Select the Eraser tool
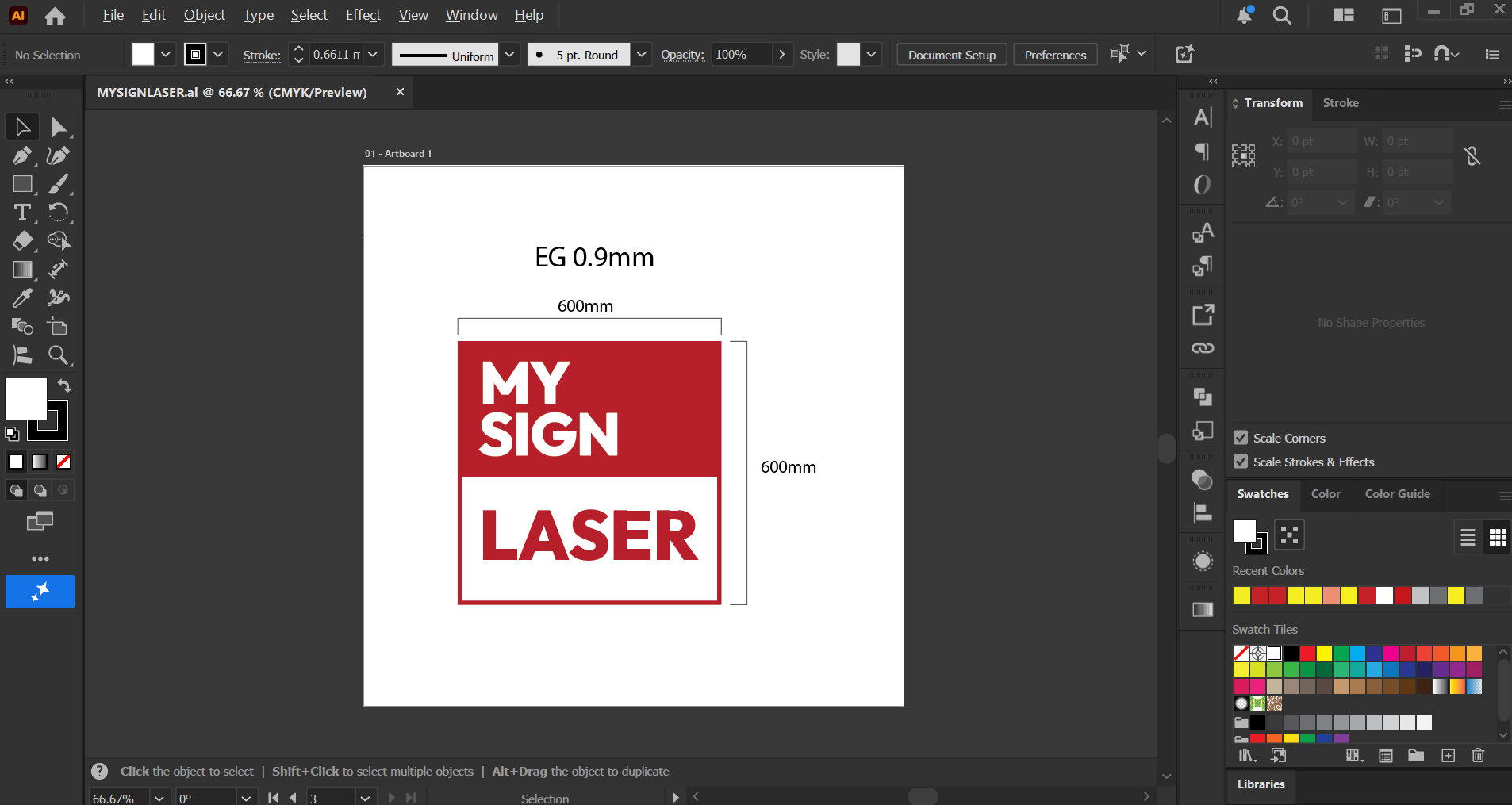This screenshot has width=1512, height=805. point(22,241)
